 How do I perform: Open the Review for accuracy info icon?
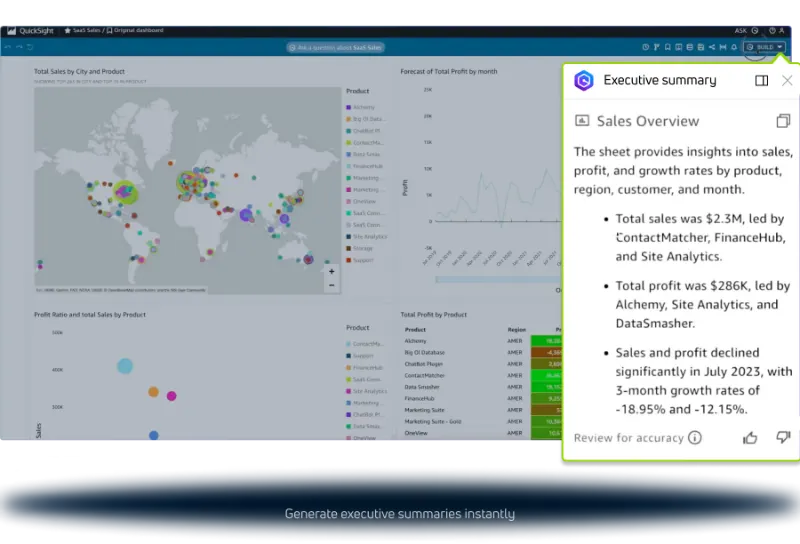(x=695, y=437)
